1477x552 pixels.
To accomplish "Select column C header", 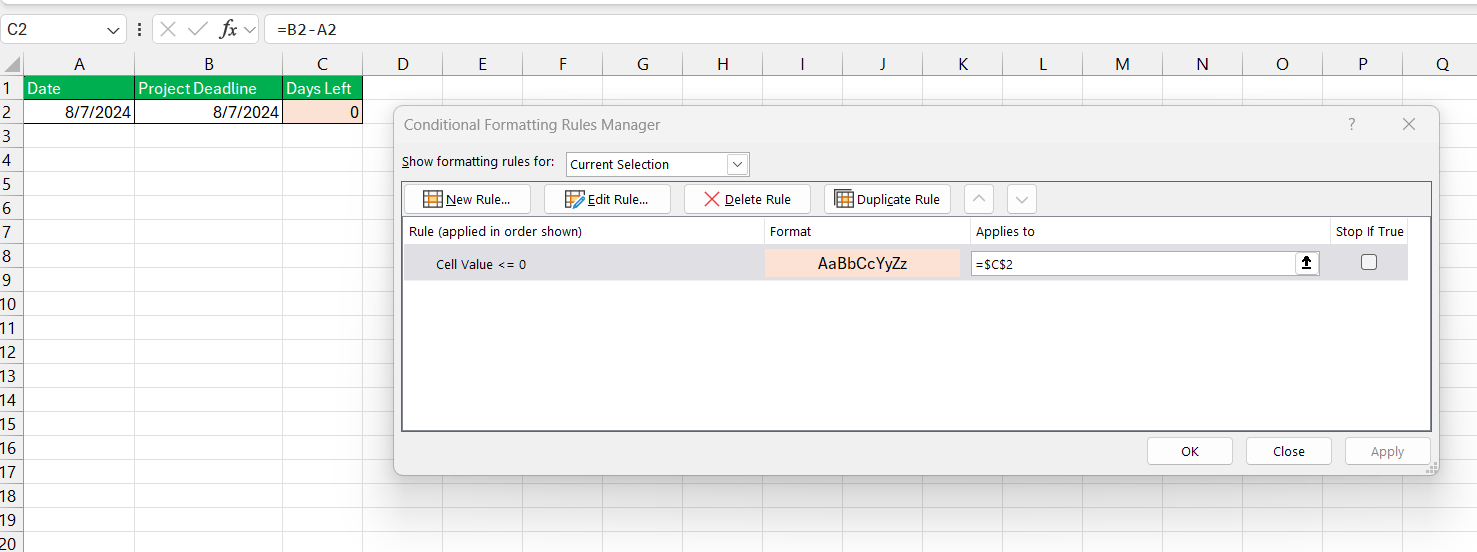I will click(322, 64).
